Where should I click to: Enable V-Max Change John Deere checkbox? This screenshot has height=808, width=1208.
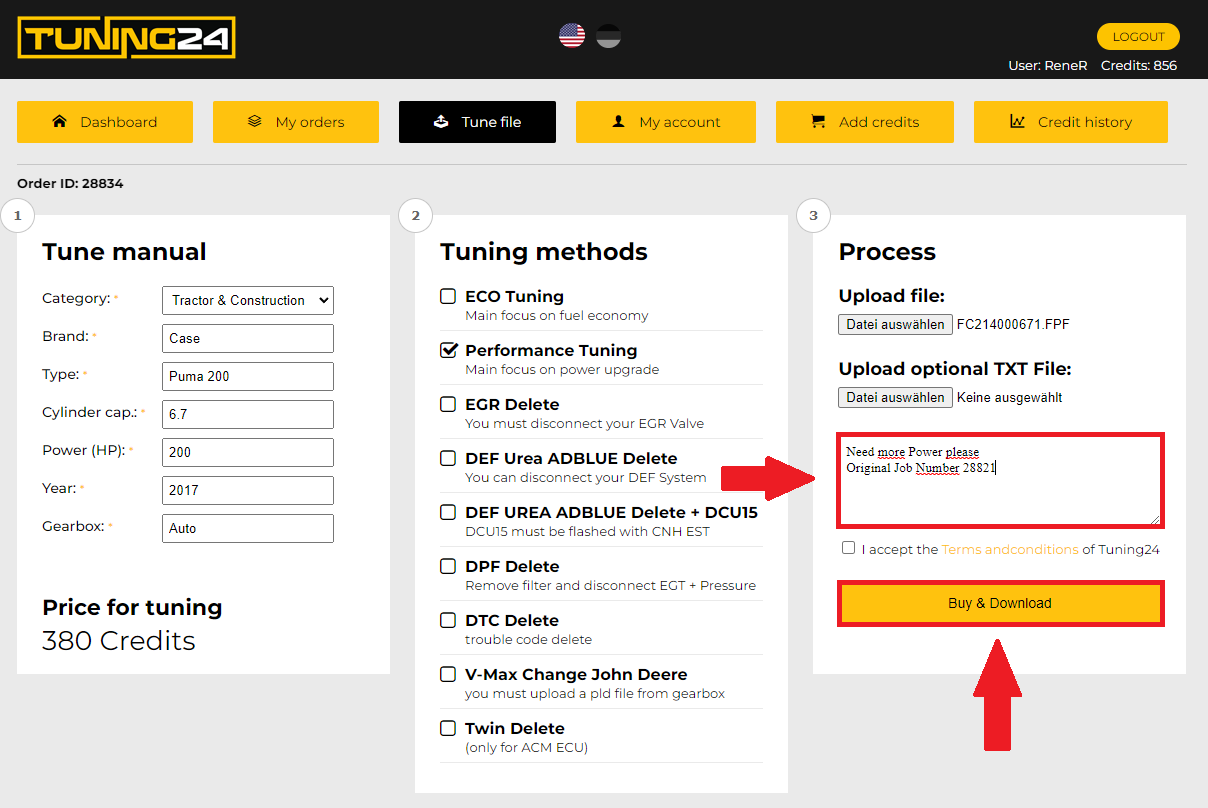pos(448,674)
